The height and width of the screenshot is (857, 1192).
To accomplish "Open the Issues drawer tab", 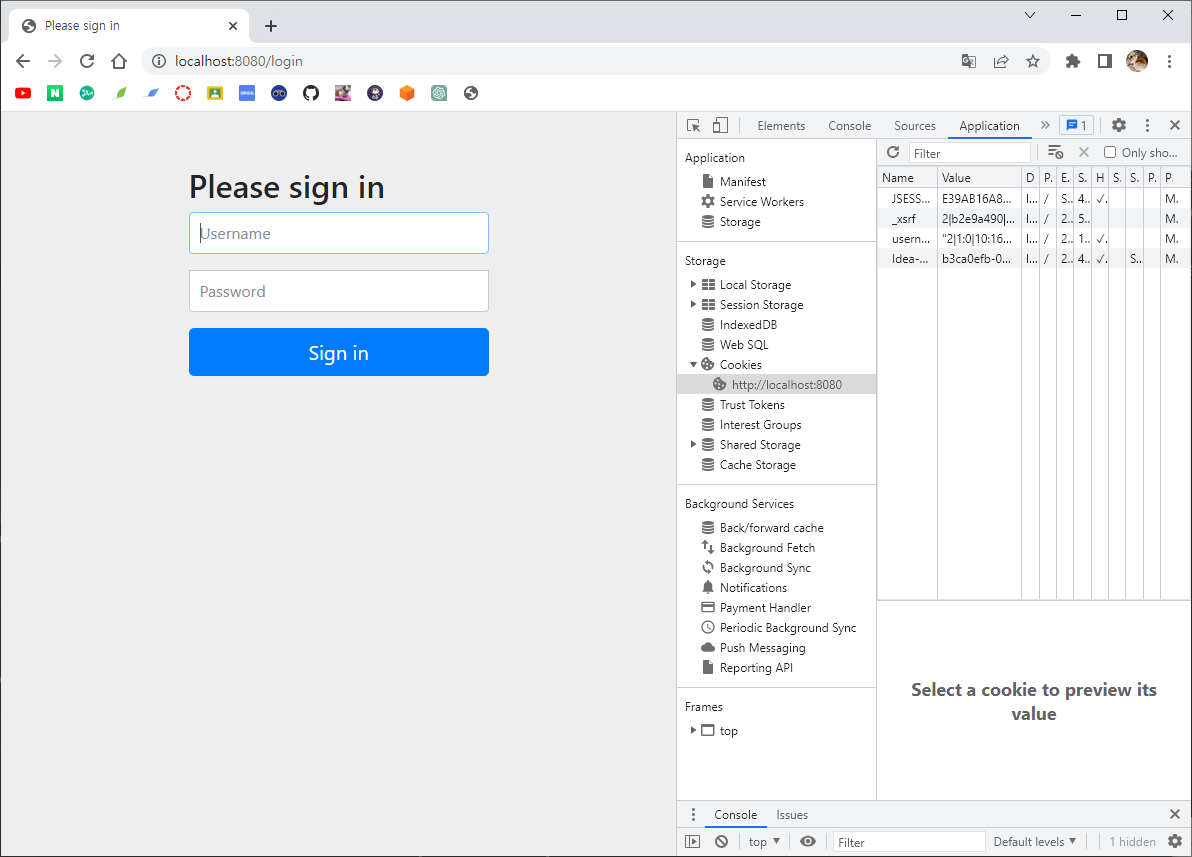I will (x=791, y=814).
